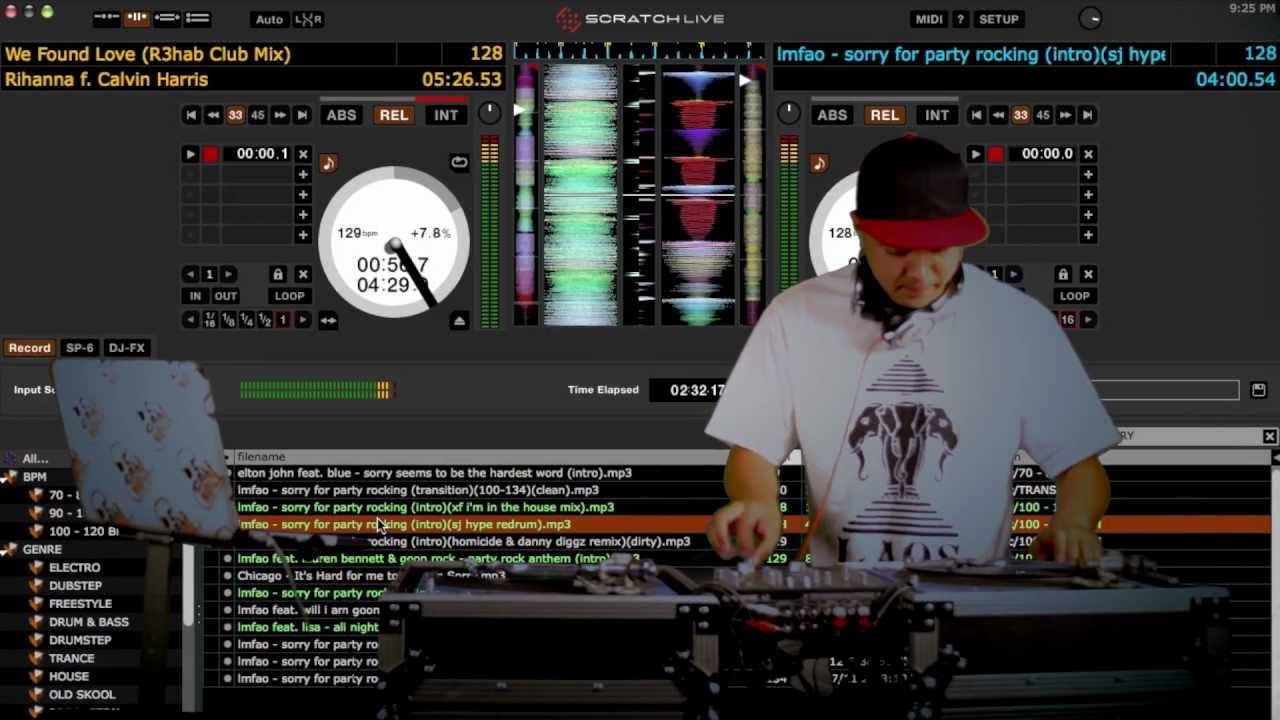Select the Classic Horizontal display mode icon
The height and width of the screenshot is (720, 1280).
(167, 18)
